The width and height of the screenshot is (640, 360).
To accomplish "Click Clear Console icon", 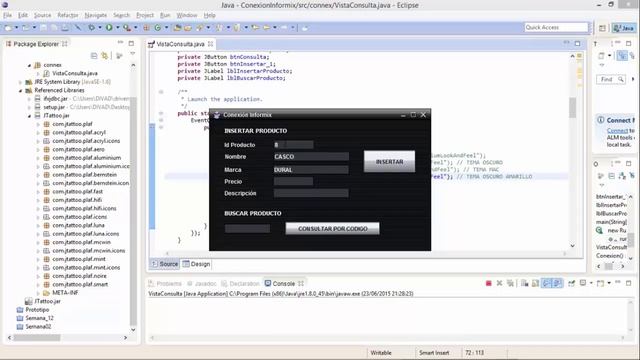I will 524,283.
